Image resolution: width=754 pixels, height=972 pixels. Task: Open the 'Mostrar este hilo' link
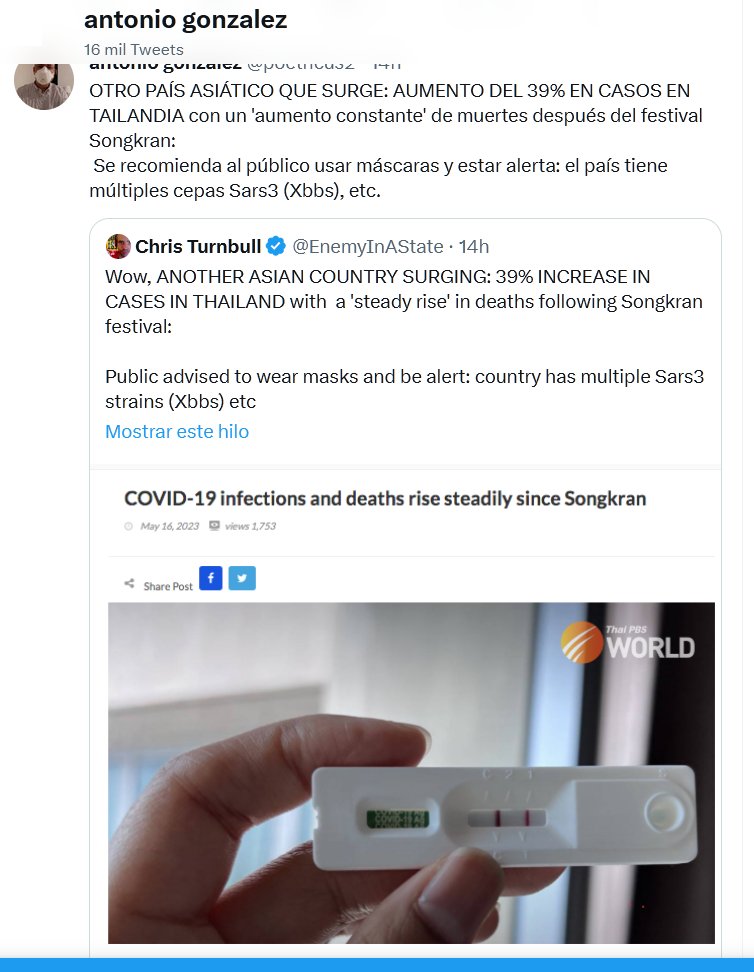[177, 432]
